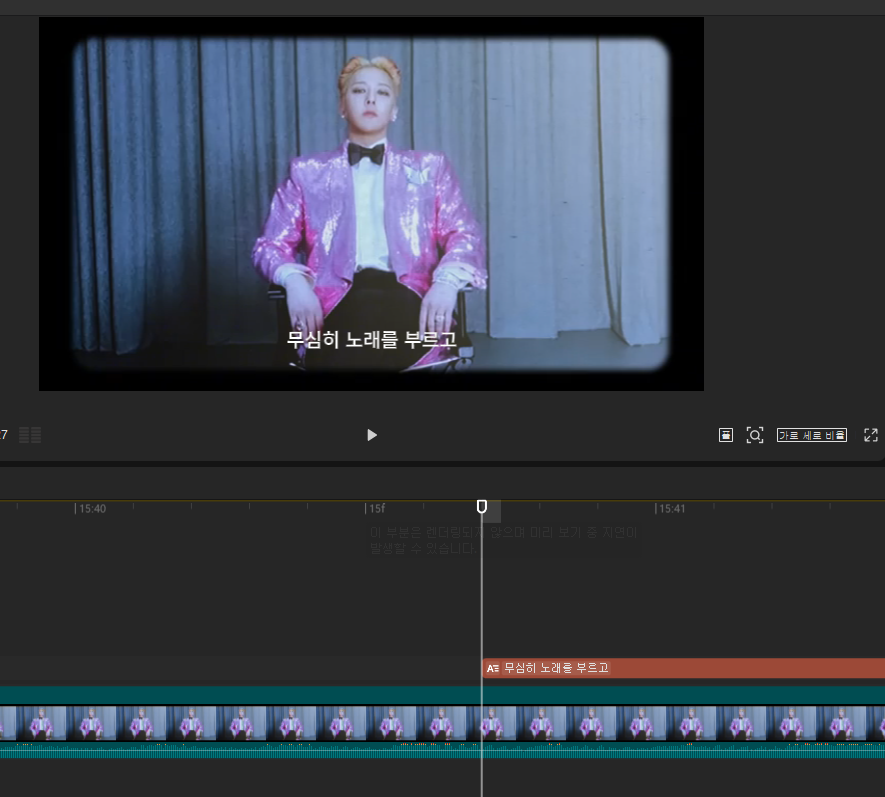Enter fullscreen preview mode
This screenshot has width=885, height=797.
(871, 435)
